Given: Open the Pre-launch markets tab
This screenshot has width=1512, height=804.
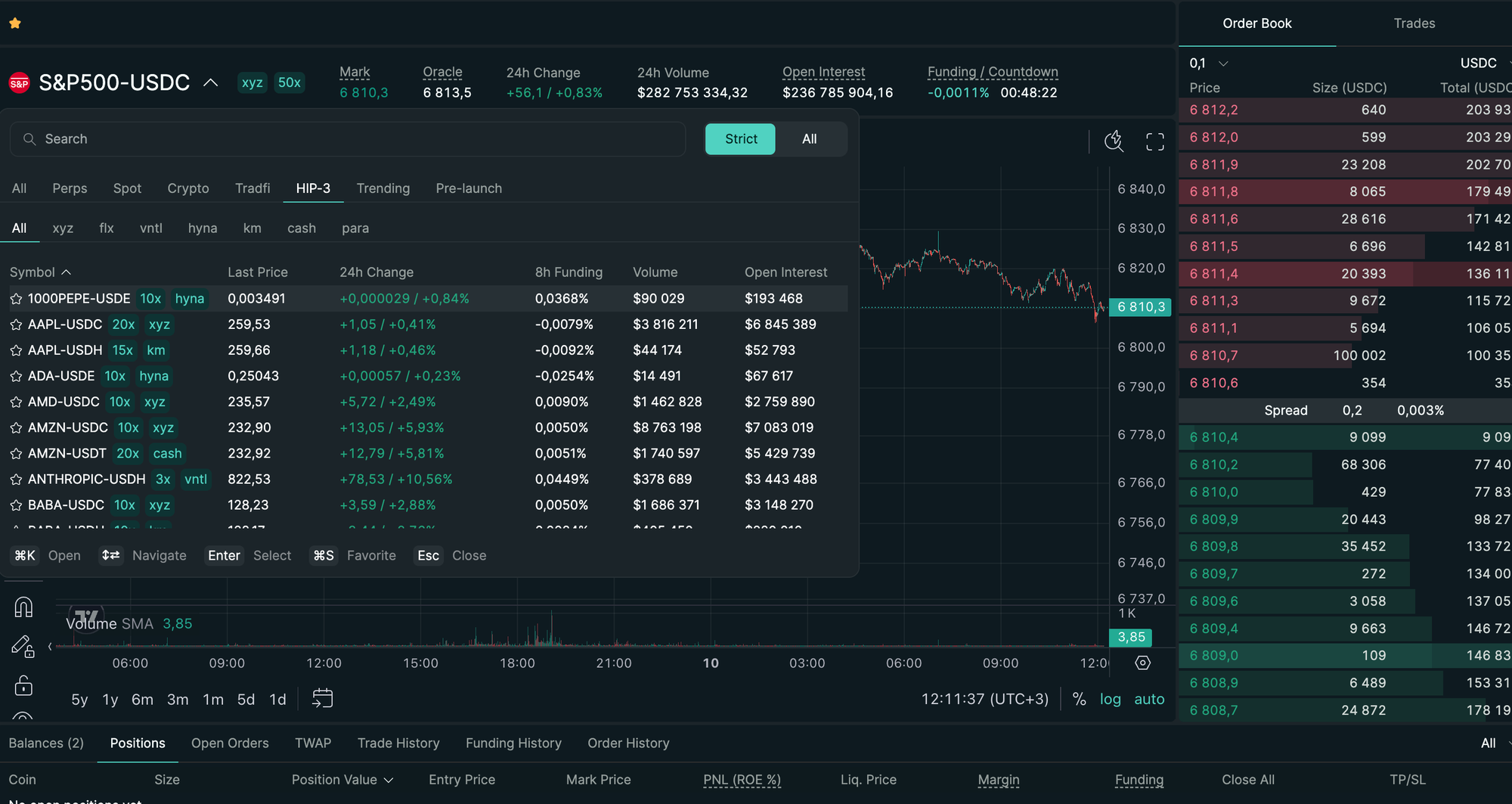Looking at the screenshot, I should point(469,188).
